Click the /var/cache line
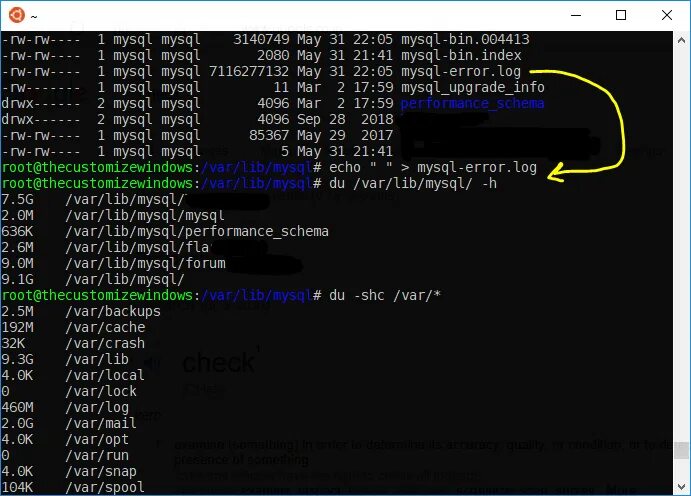This screenshot has width=691, height=496. 105,327
